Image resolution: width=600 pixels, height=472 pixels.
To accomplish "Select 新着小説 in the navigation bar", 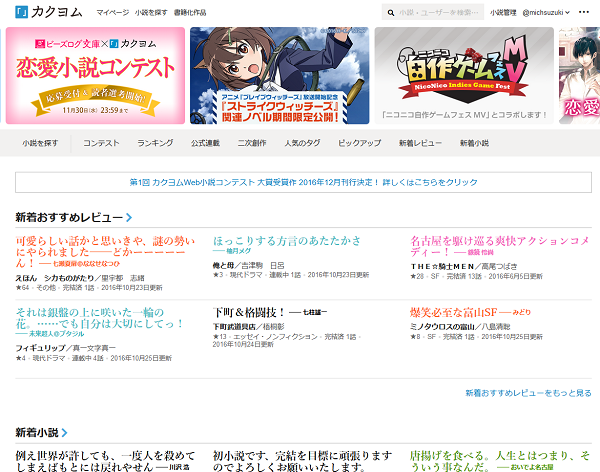I will pos(474,143).
